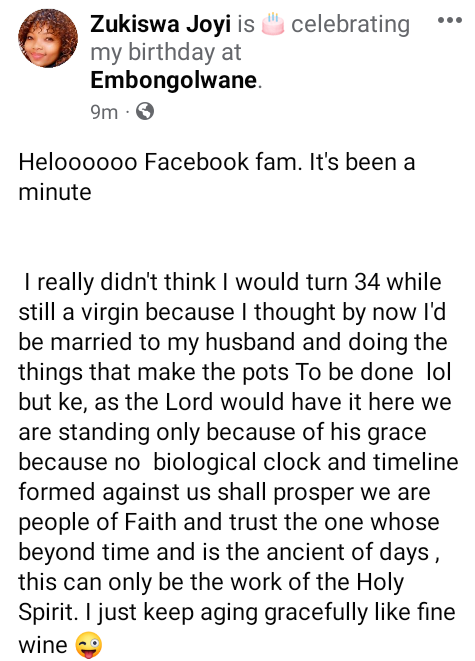Image resolution: width=475 pixels, height=661 pixels.
Task: Click the line about biological clock and timeline
Action: (x=238, y=462)
